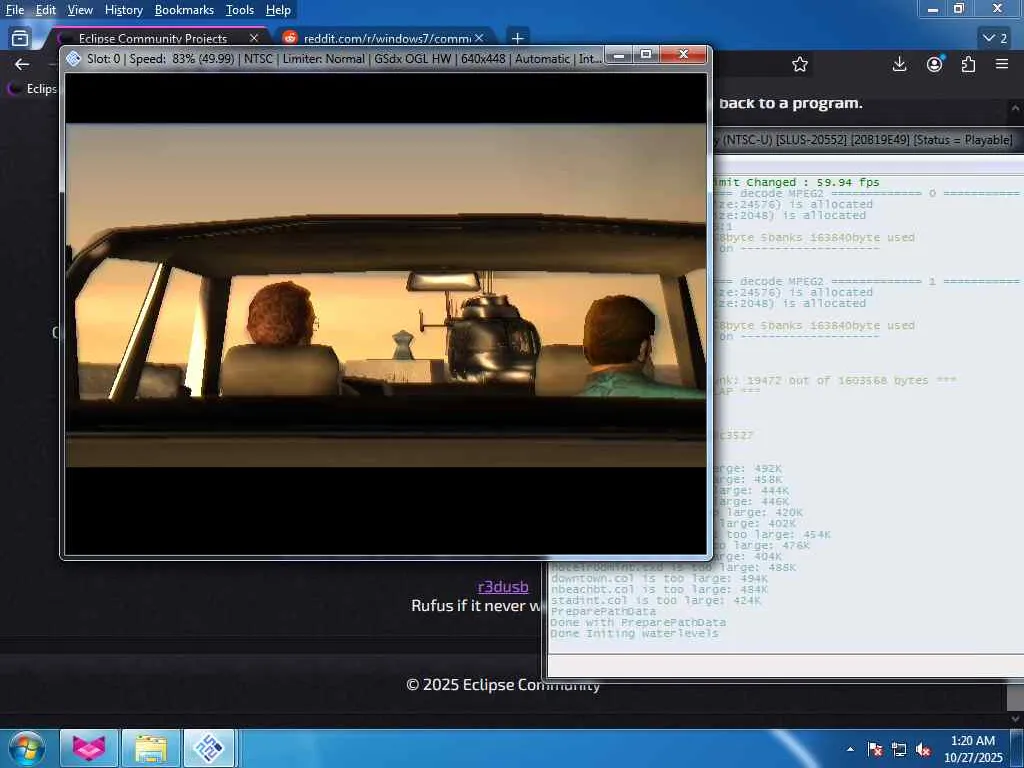Open the Bookmarks menu
This screenshot has height=768, width=1024.
tap(184, 10)
